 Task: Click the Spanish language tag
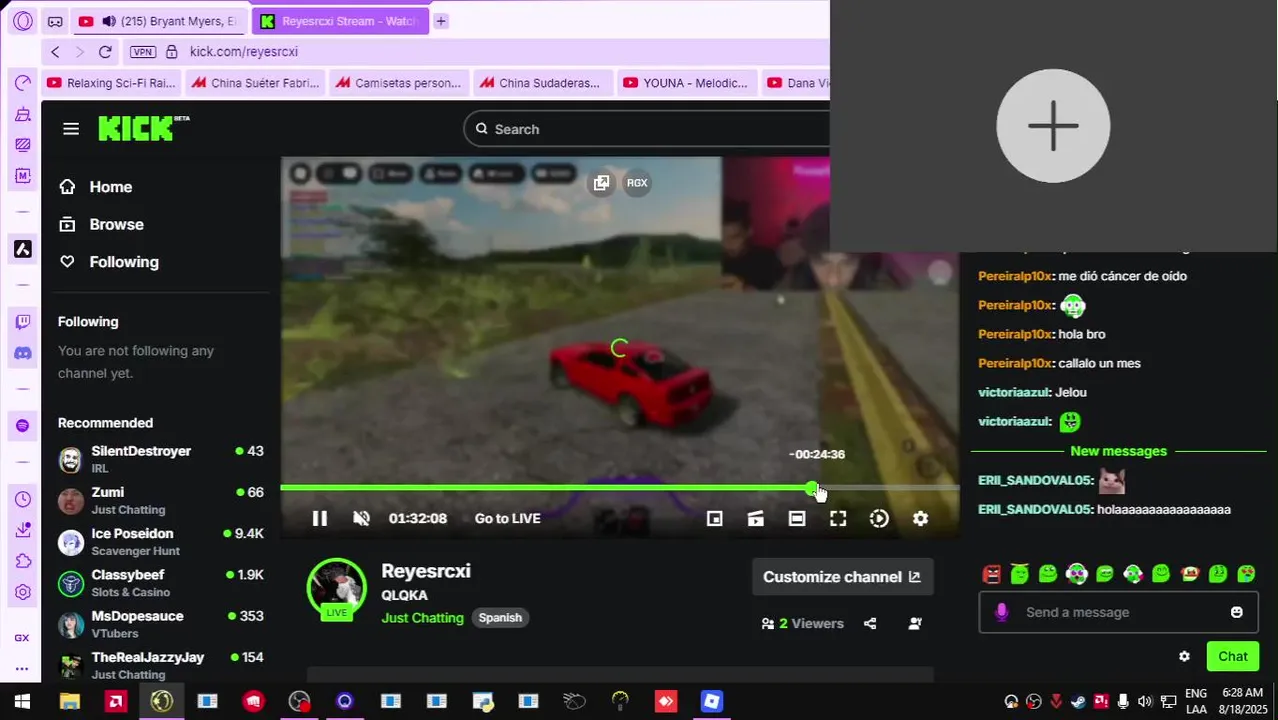[x=500, y=618]
